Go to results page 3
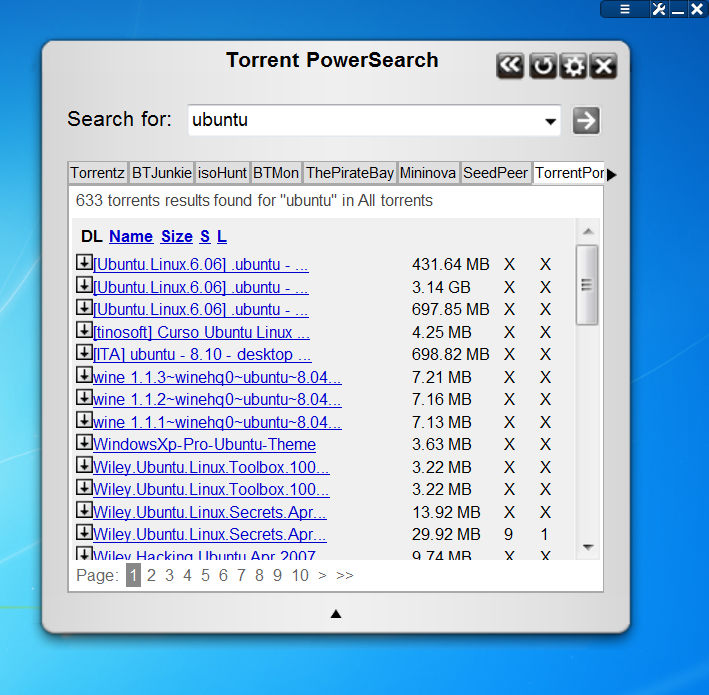 (x=169, y=576)
